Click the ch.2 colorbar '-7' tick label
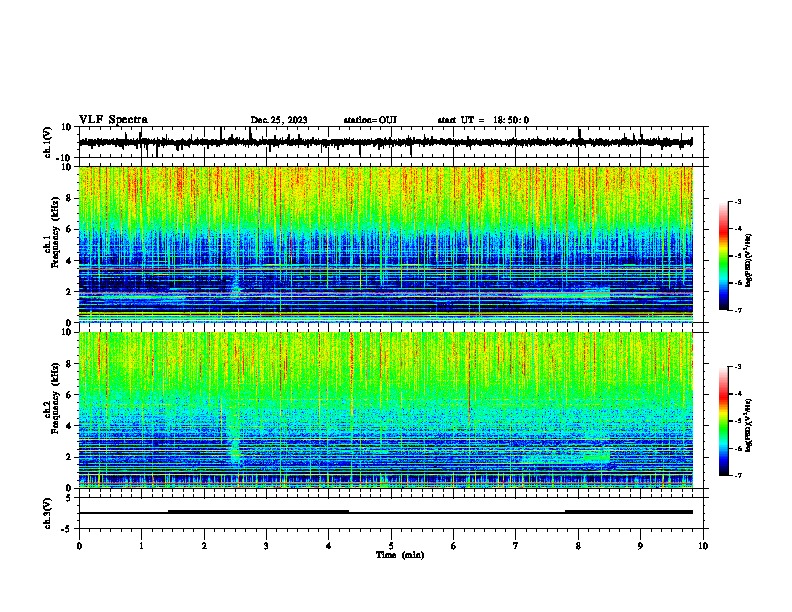Viewport: 792px width, 612px height. tap(737, 476)
